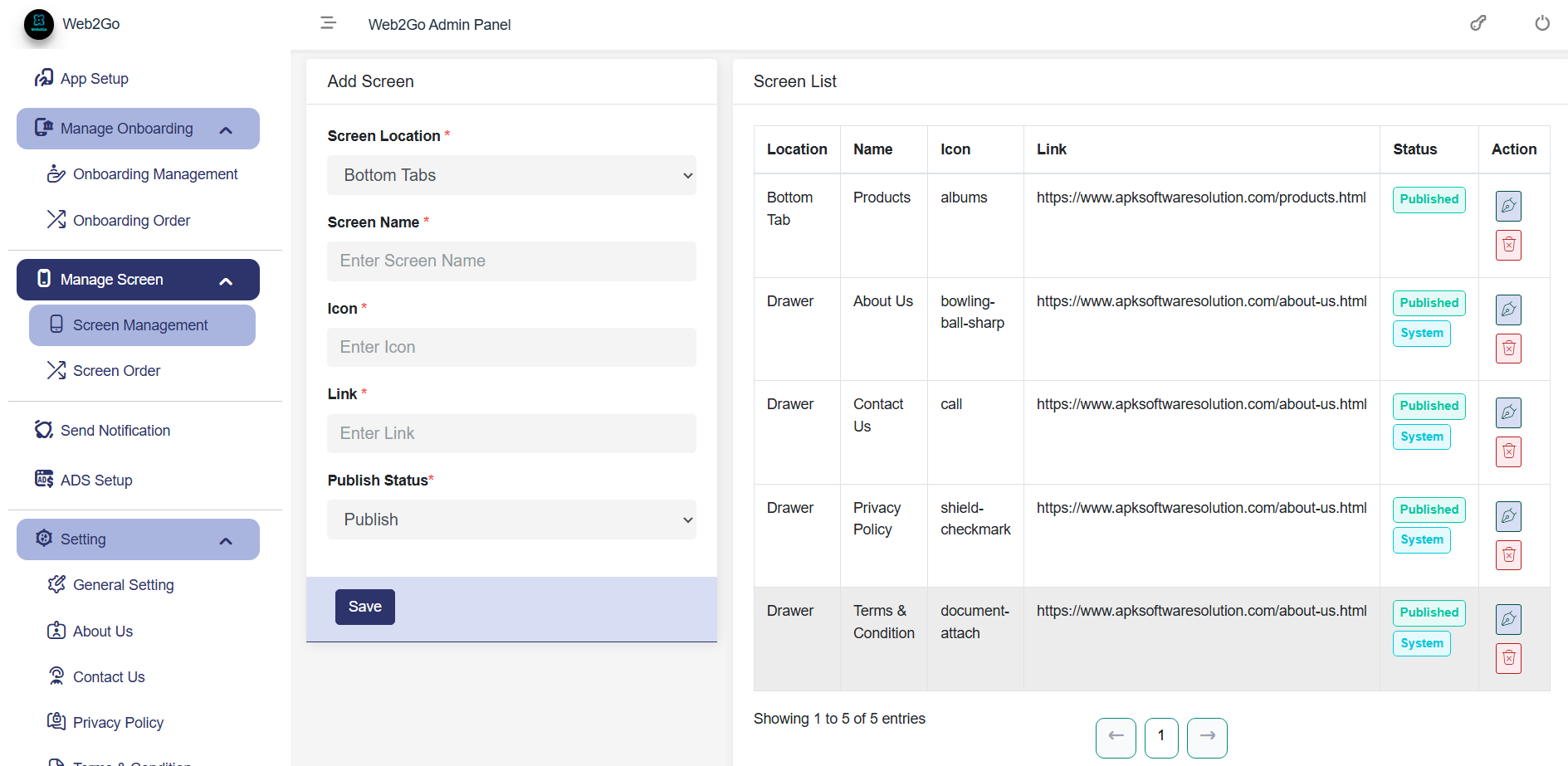Image resolution: width=1568 pixels, height=766 pixels.
Task: Click the edit icon for Products row
Action: [x=1508, y=206]
